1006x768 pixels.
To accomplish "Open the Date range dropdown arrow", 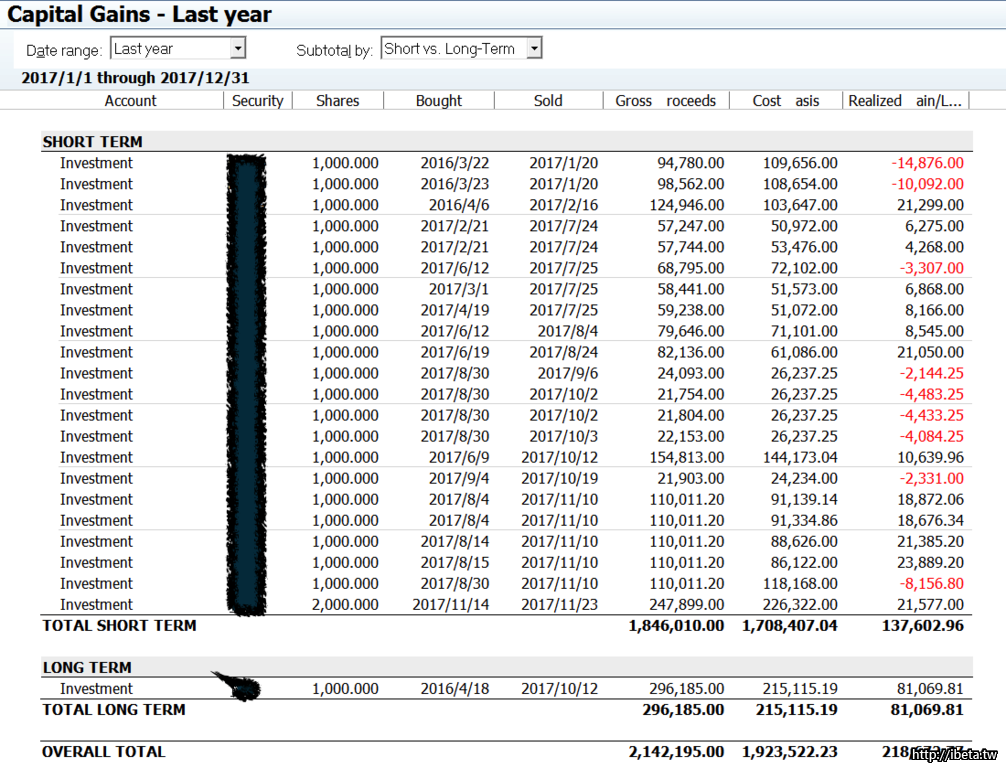I will pyautogui.click(x=237, y=48).
